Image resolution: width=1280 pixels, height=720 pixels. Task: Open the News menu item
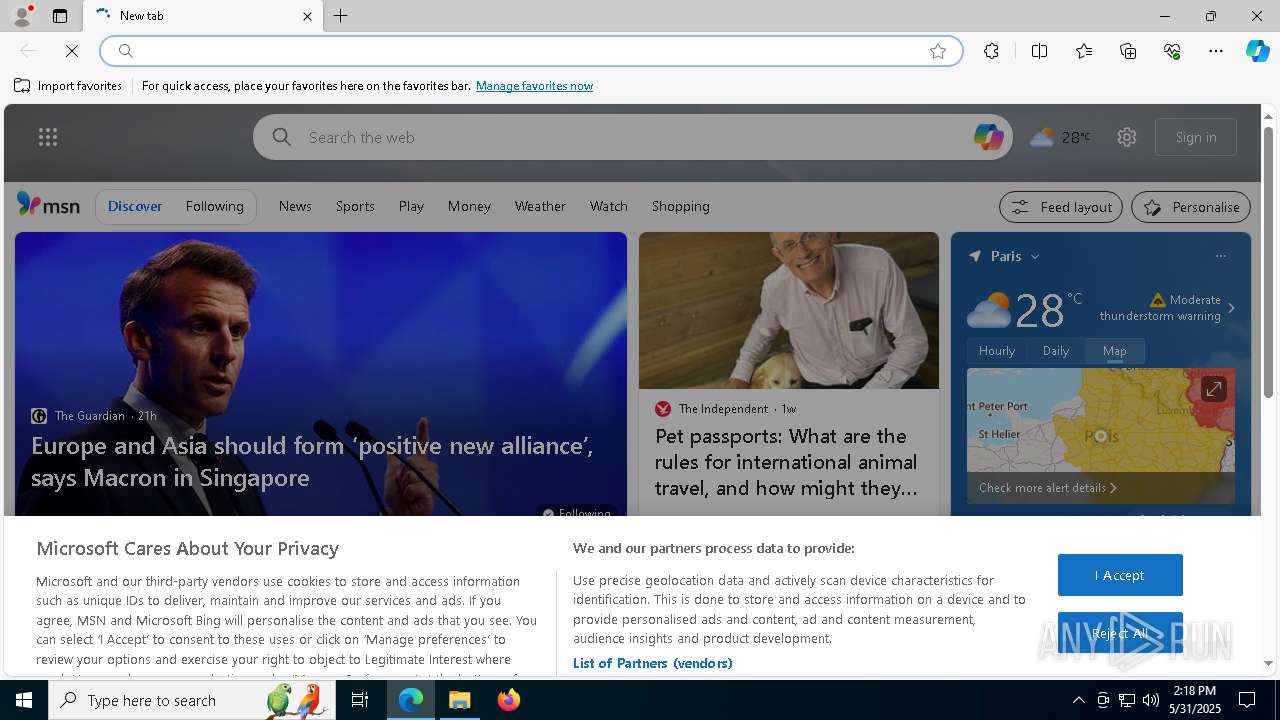coord(295,206)
